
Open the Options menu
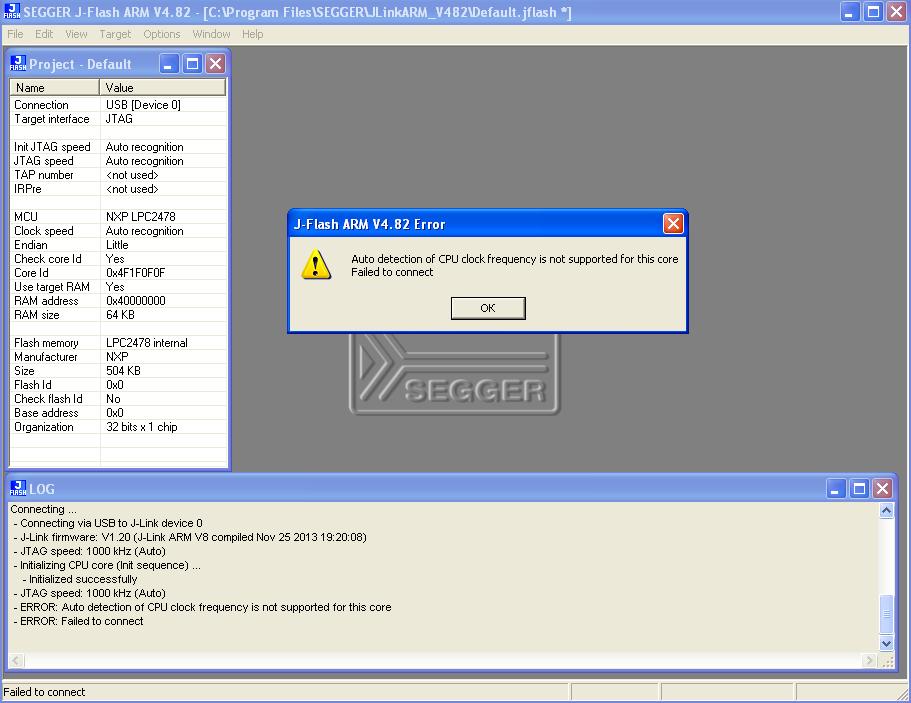[x=162, y=34]
